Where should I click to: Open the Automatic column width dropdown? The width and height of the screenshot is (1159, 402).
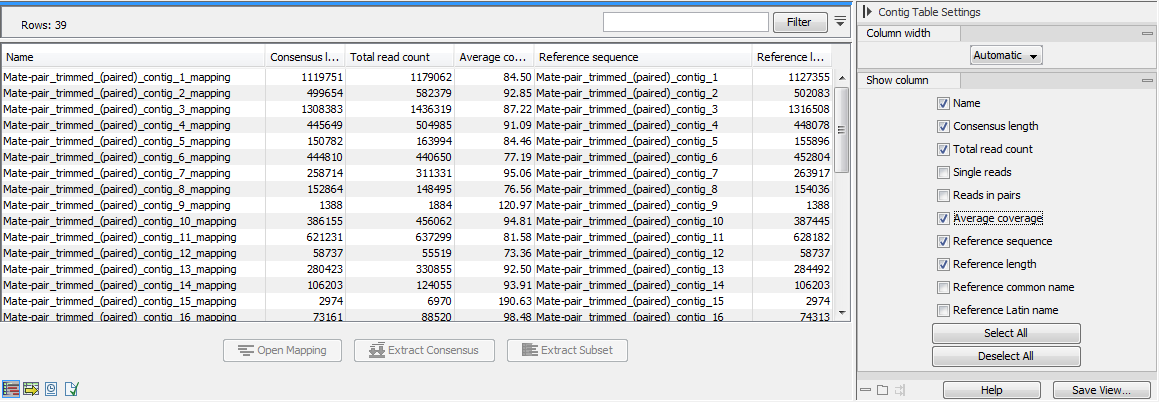click(x=1006, y=56)
